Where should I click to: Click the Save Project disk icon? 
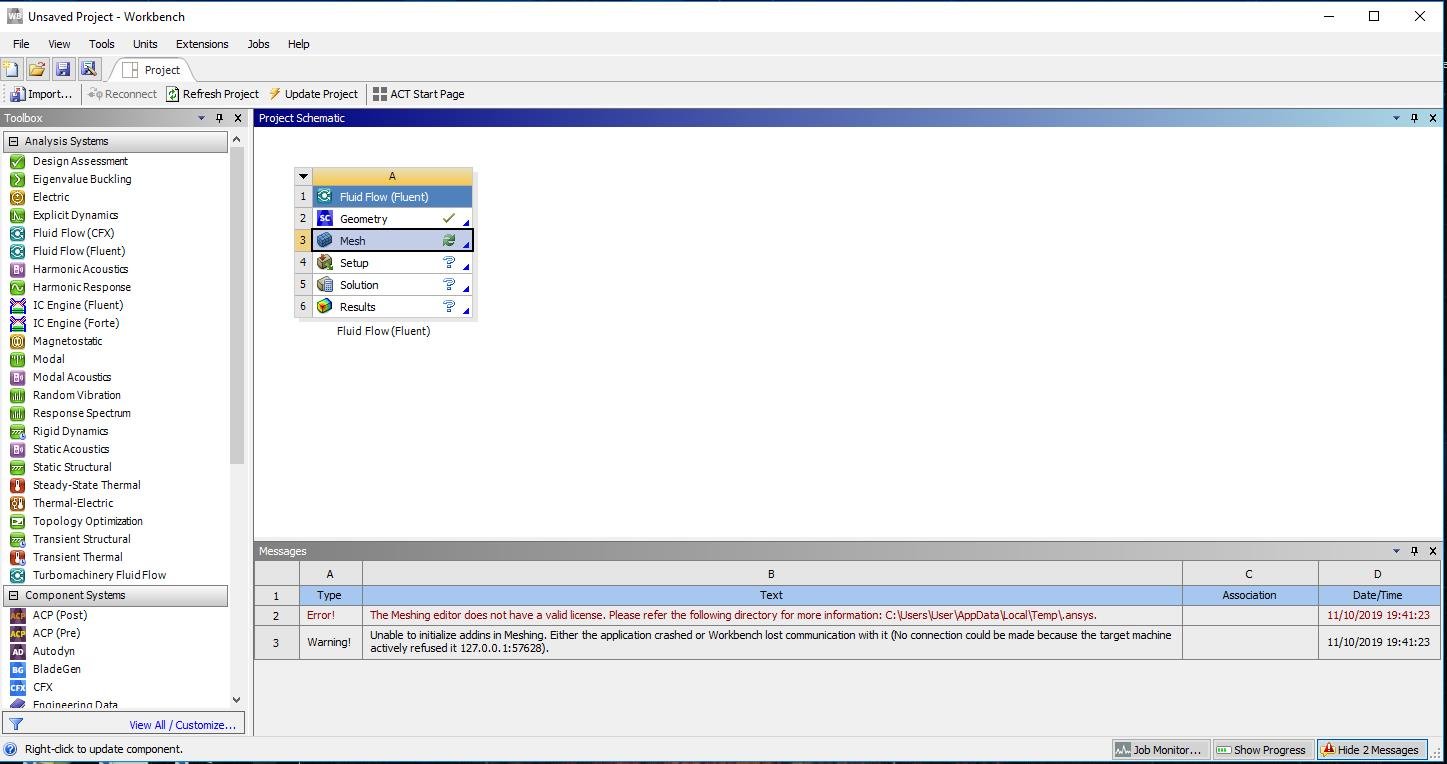pyautogui.click(x=63, y=69)
